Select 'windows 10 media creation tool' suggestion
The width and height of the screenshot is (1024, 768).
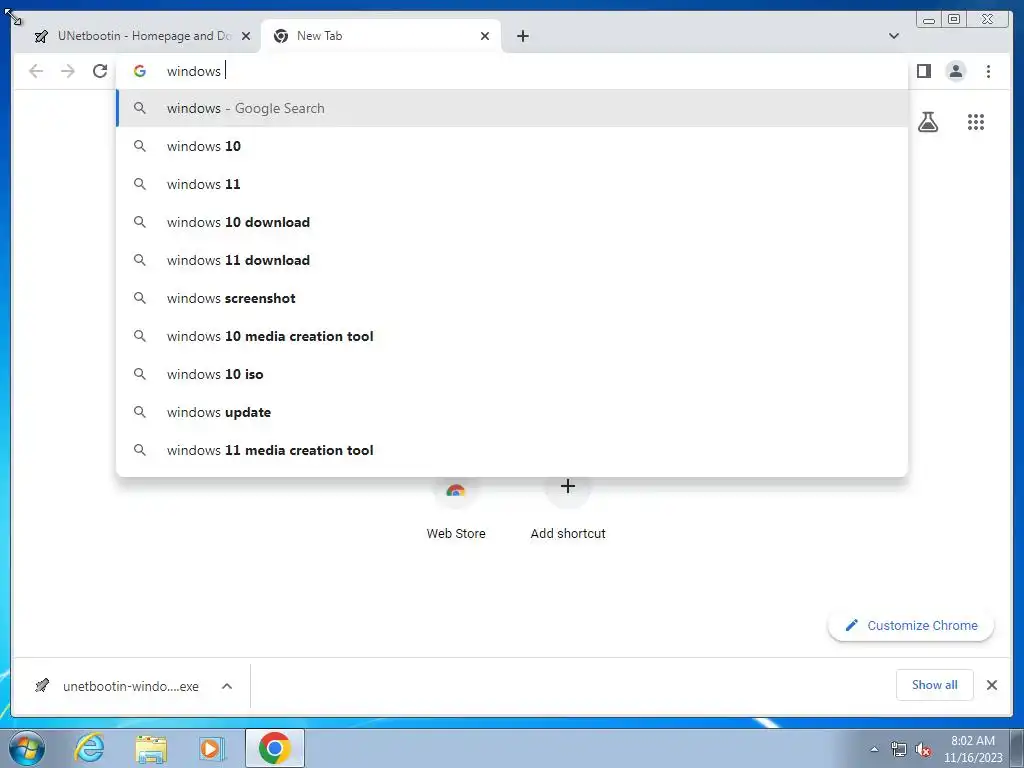[x=511, y=336]
